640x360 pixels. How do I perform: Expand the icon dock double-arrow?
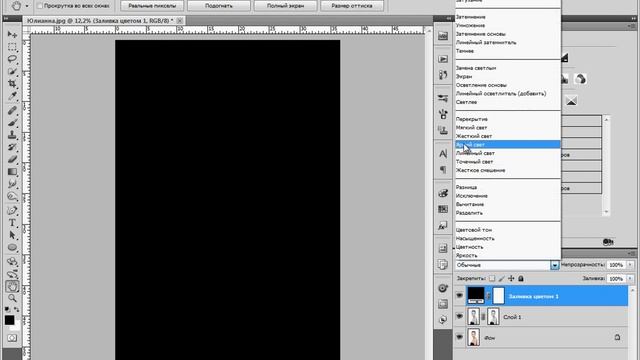(x=448, y=18)
